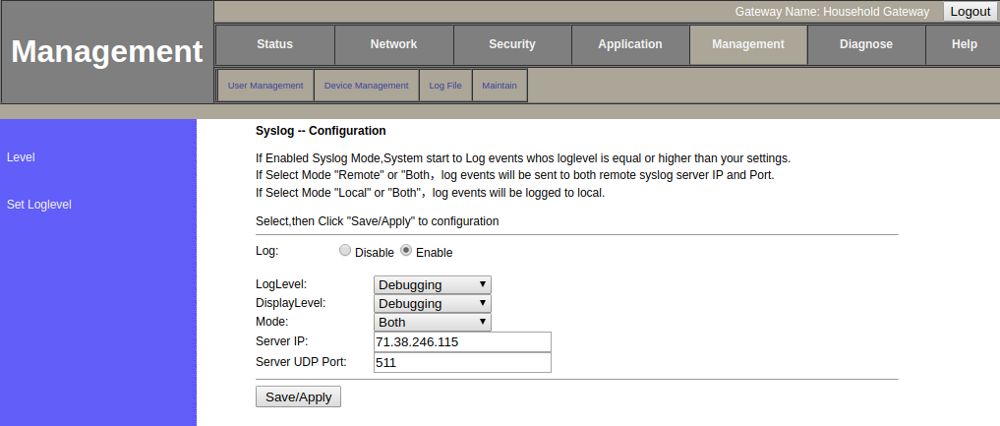Viewport: 1000px width, 426px height.
Task: Click the Logout button
Action: click(970, 12)
